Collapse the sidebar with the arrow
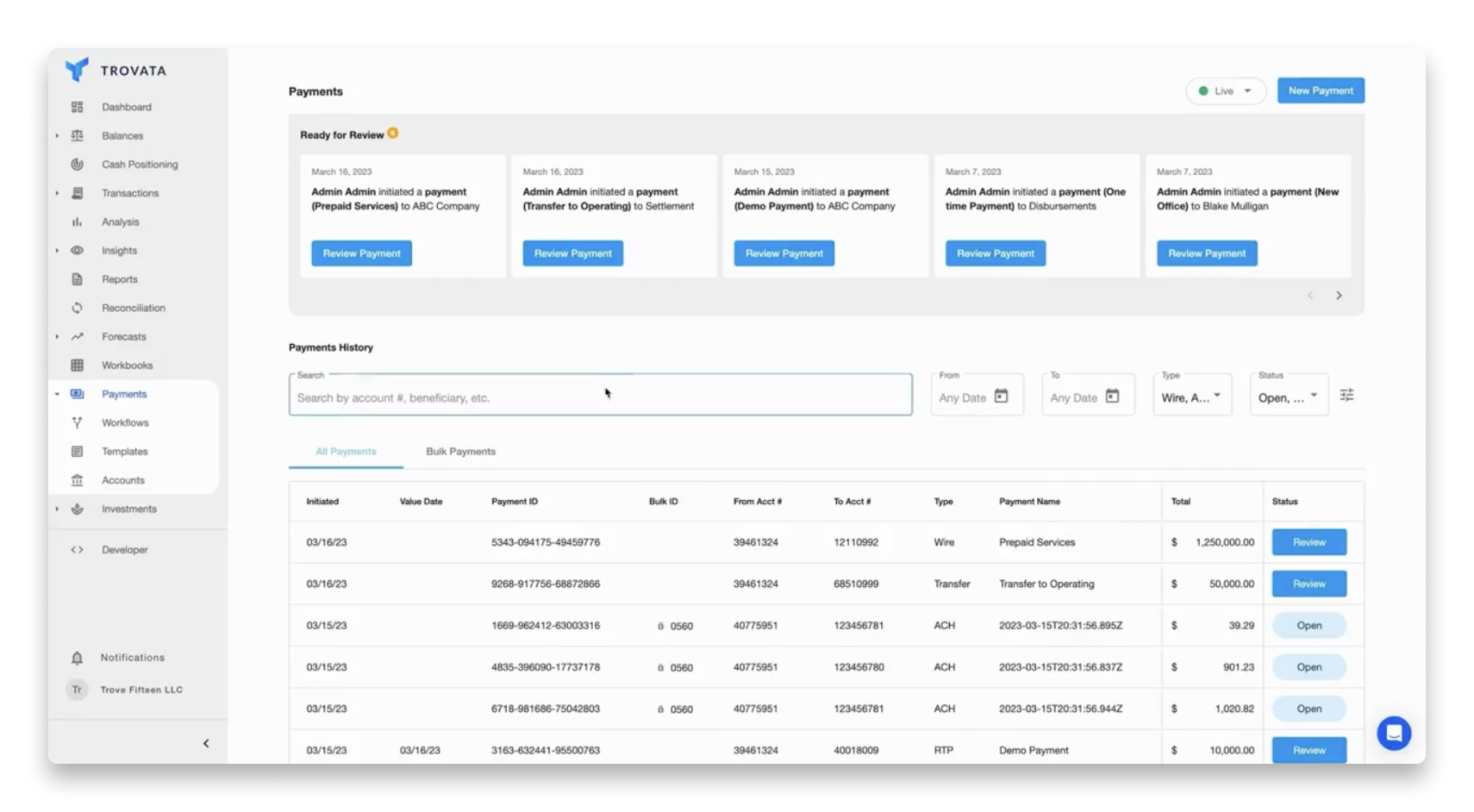The height and width of the screenshot is (812, 1474). 206,743
